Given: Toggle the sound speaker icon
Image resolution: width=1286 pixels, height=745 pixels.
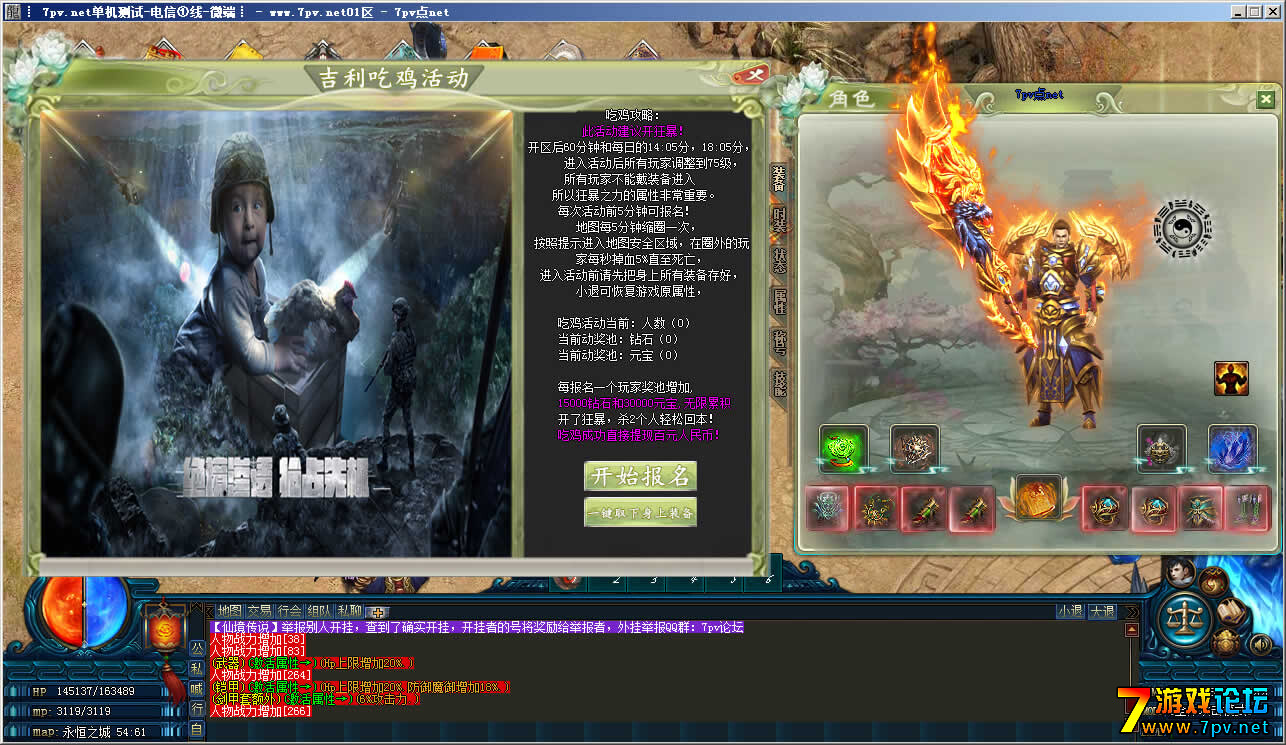Looking at the screenshot, I should (1259, 644).
